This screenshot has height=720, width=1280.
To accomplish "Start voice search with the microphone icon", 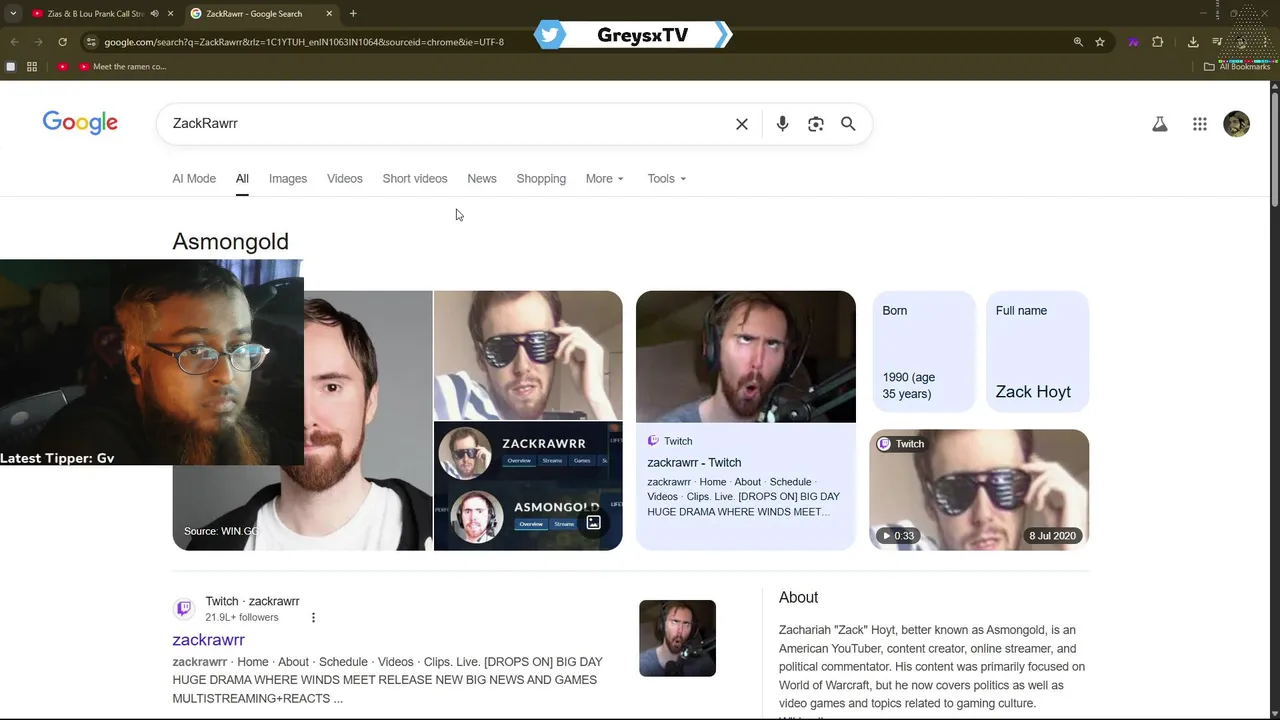I will (x=782, y=124).
